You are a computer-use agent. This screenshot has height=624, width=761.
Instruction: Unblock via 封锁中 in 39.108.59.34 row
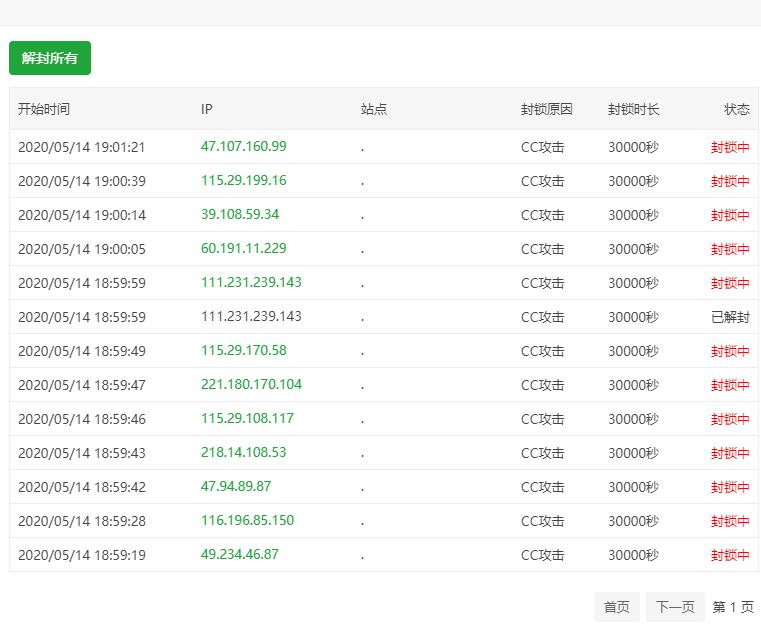[x=730, y=215]
